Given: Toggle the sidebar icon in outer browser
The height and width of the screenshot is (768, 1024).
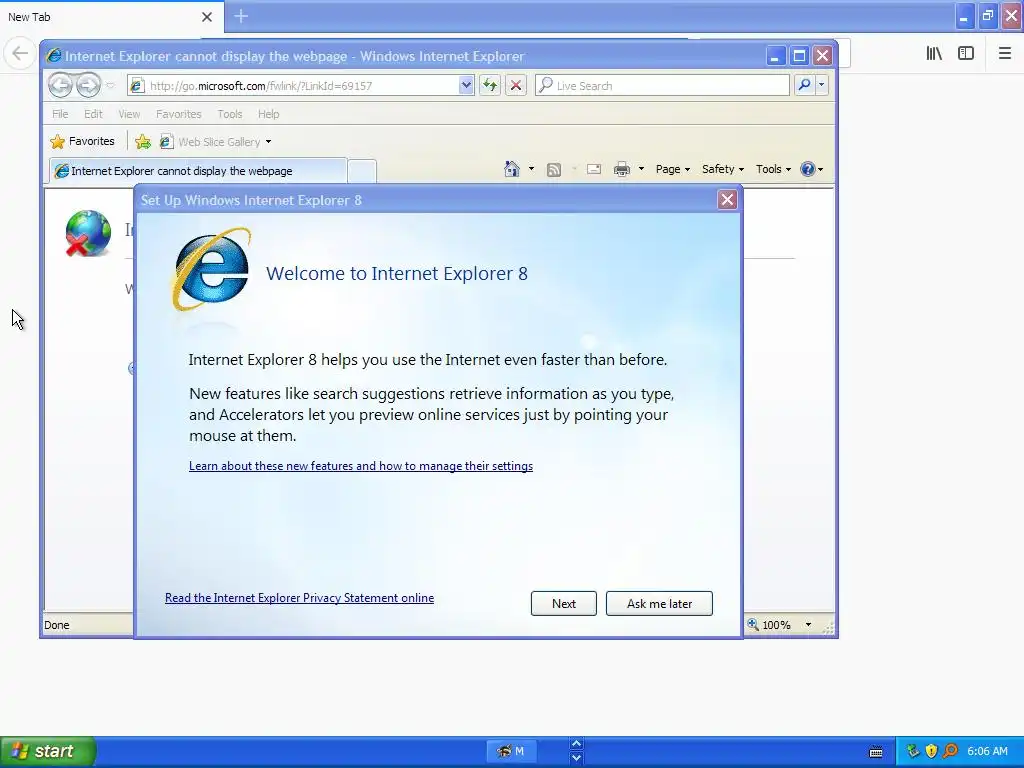Looking at the screenshot, I should click(966, 54).
